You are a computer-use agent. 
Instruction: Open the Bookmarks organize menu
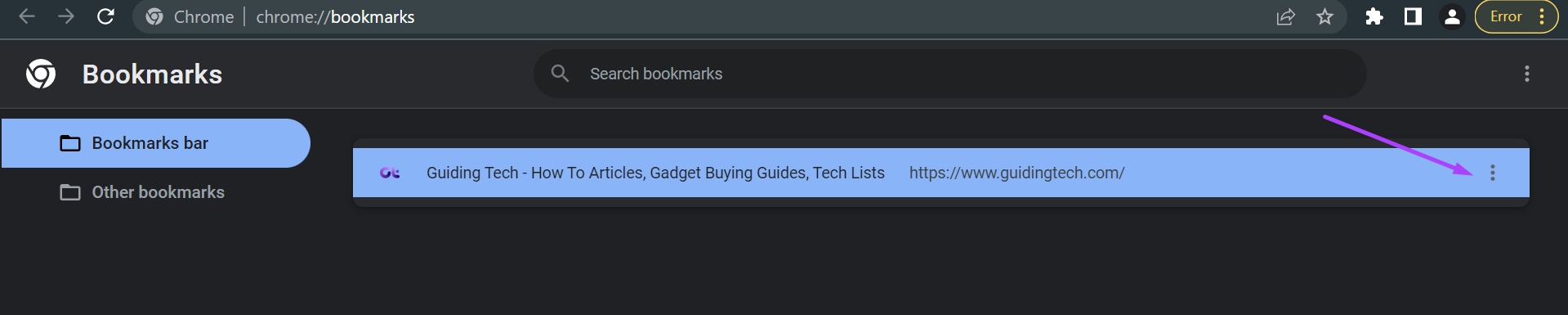[x=1526, y=74]
